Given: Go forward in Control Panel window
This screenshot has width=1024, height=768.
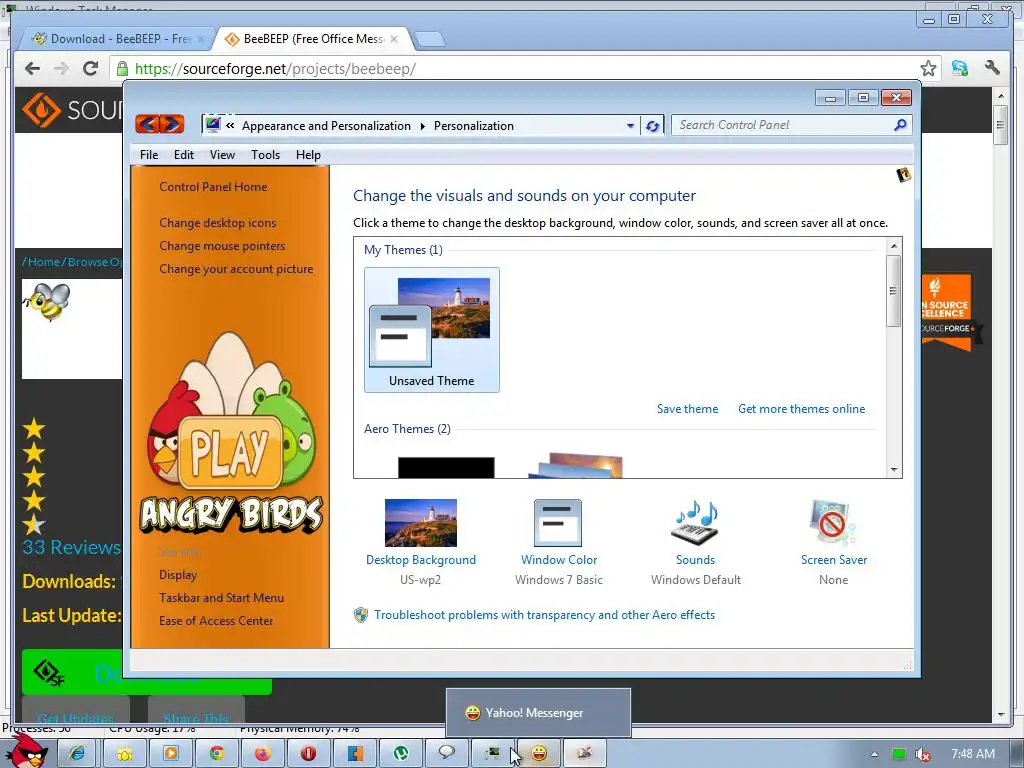Looking at the screenshot, I should coord(172,123).
